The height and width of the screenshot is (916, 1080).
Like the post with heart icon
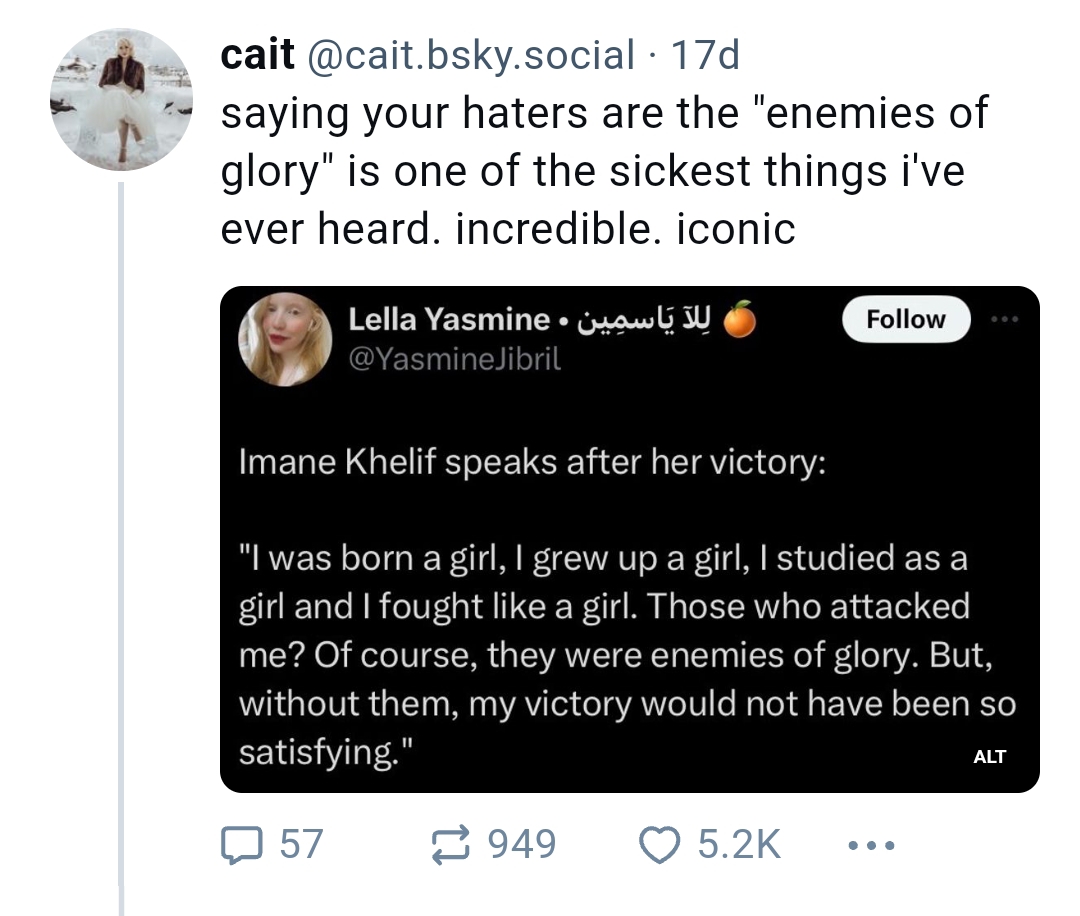pos(659,845)
